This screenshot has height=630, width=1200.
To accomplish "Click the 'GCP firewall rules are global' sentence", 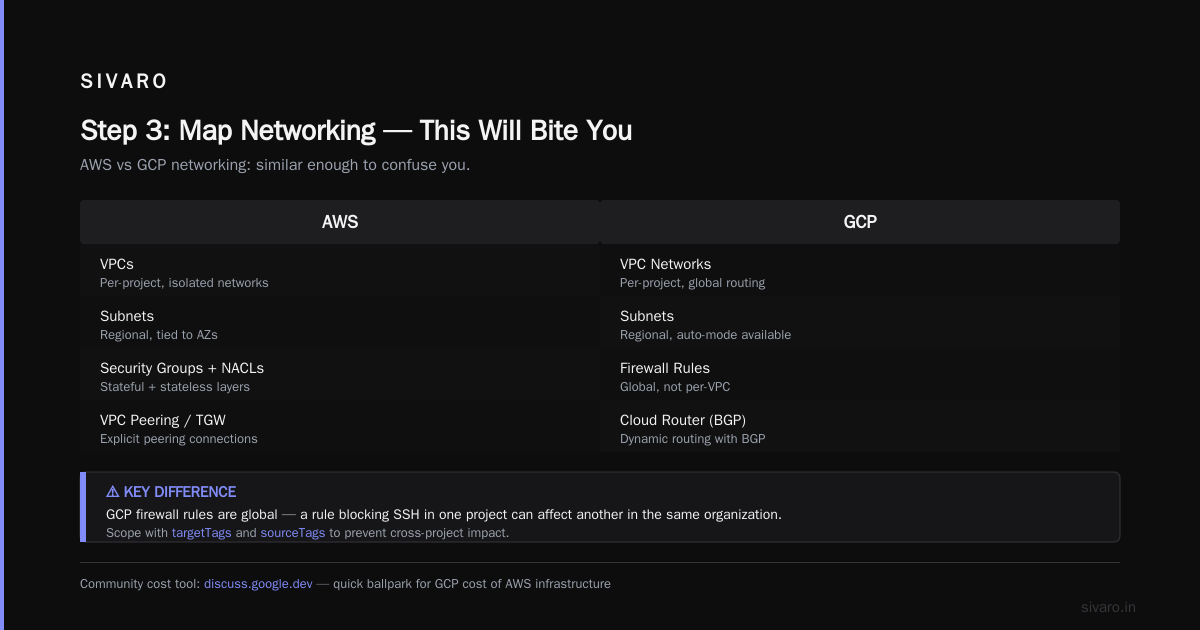I will 444,514.
